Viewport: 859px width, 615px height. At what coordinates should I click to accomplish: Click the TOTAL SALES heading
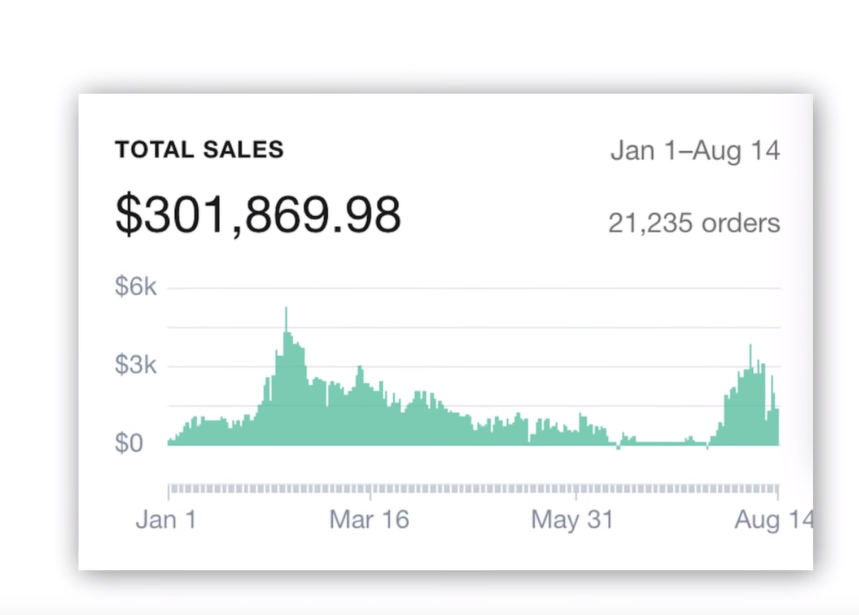pyautogui.click(x=199, y=150)
